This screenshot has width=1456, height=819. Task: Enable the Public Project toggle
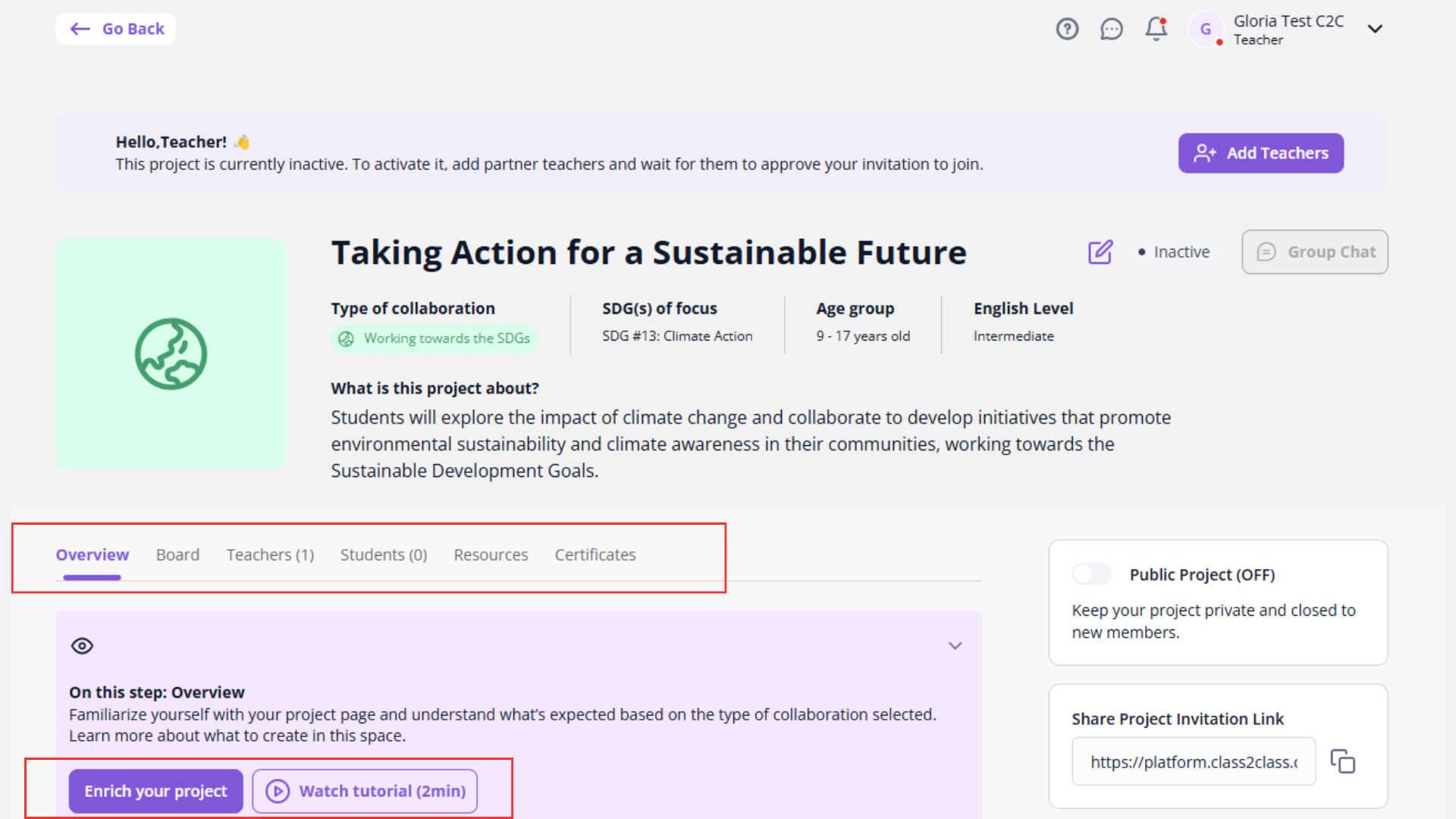[x=1092, y=574]
